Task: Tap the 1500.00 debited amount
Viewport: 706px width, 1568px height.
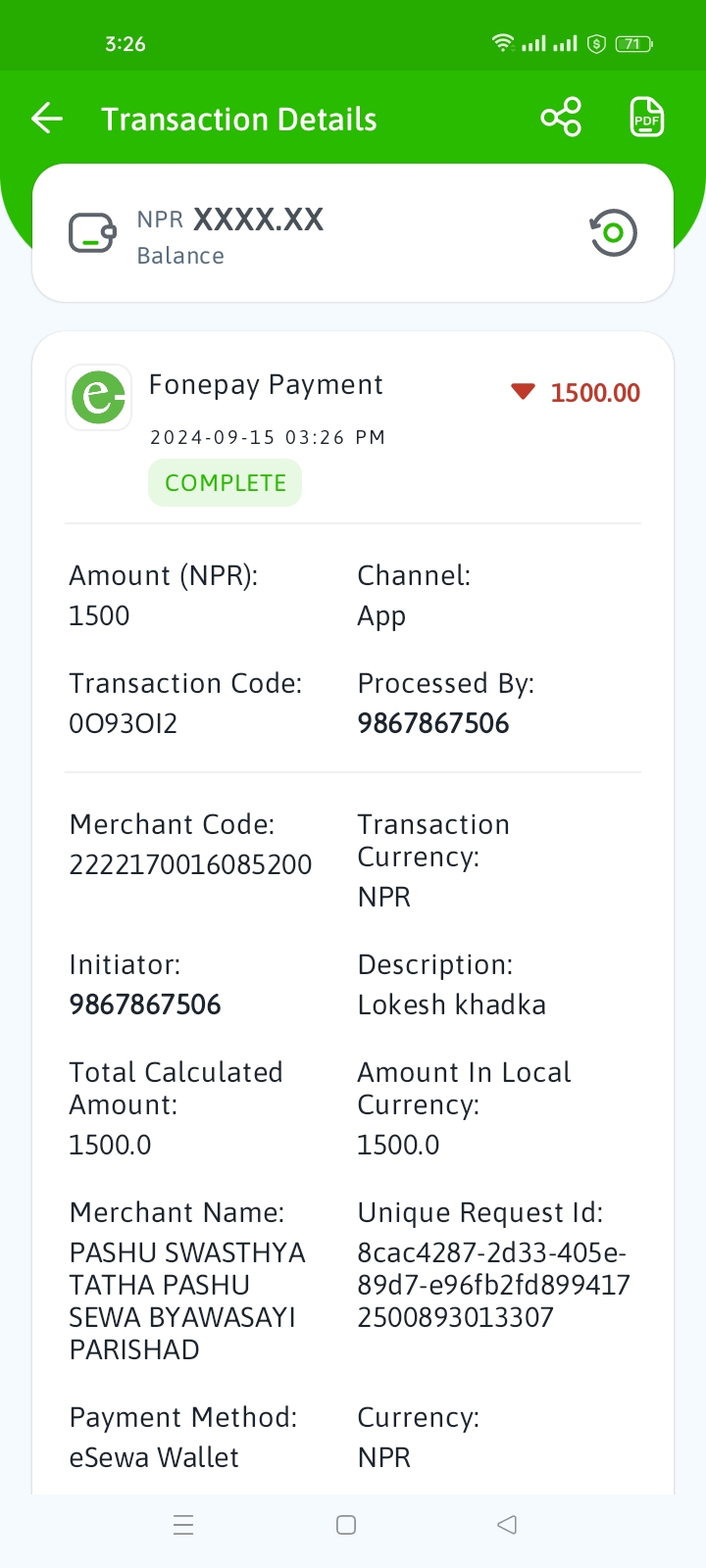Action: tap(595, 393)
